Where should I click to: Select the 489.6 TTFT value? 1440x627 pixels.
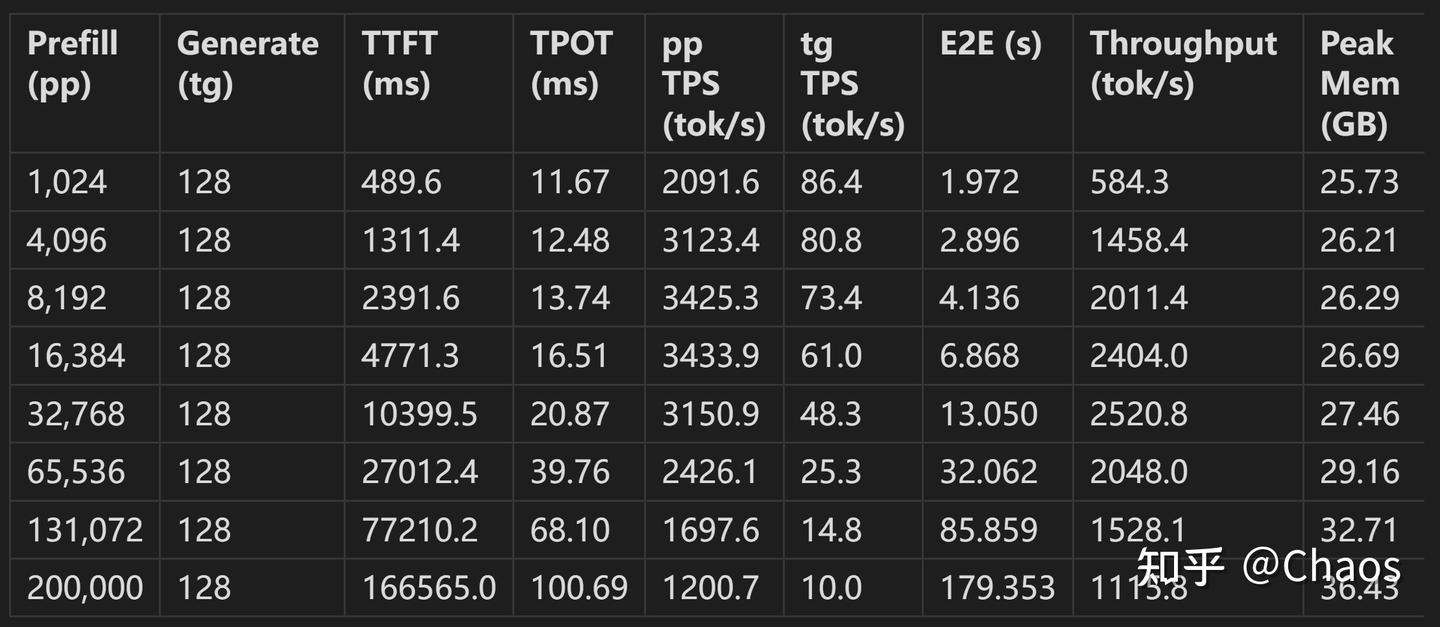pyautogui.click(x=401, y=183)
